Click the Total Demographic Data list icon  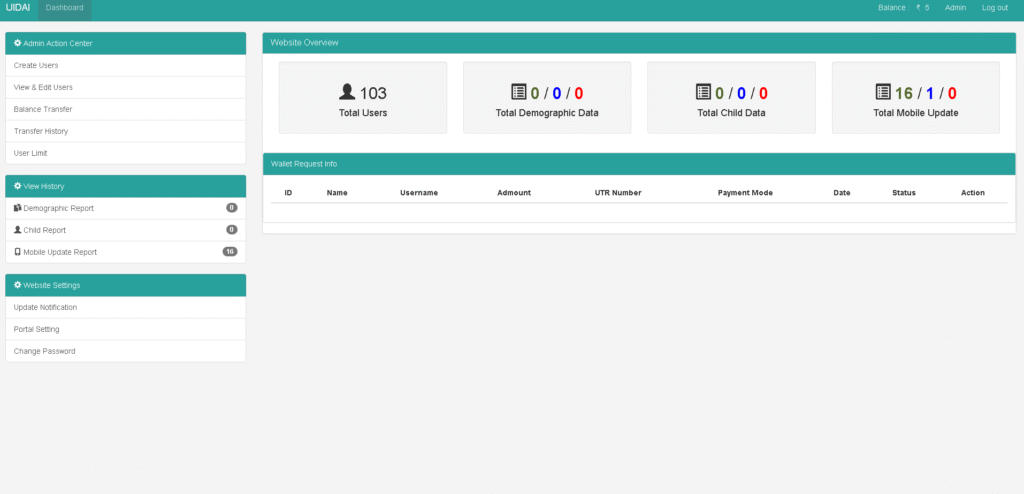[x=518, y=92]
